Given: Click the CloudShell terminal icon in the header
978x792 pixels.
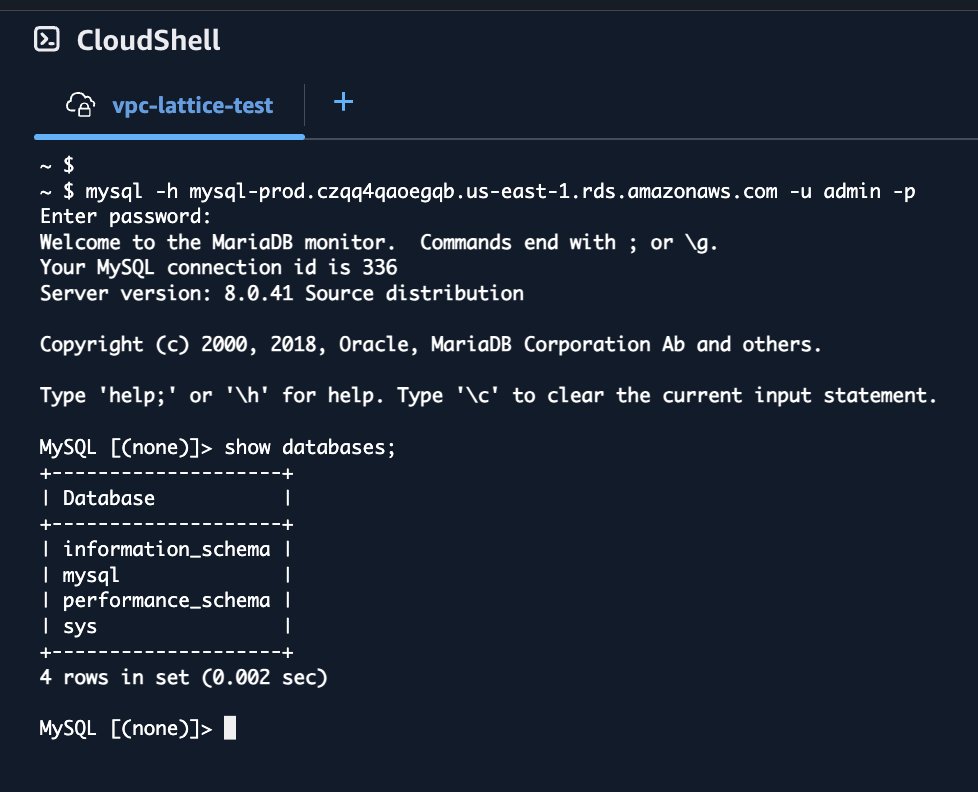Looking at the screenshot, I should tap(47, 40).
